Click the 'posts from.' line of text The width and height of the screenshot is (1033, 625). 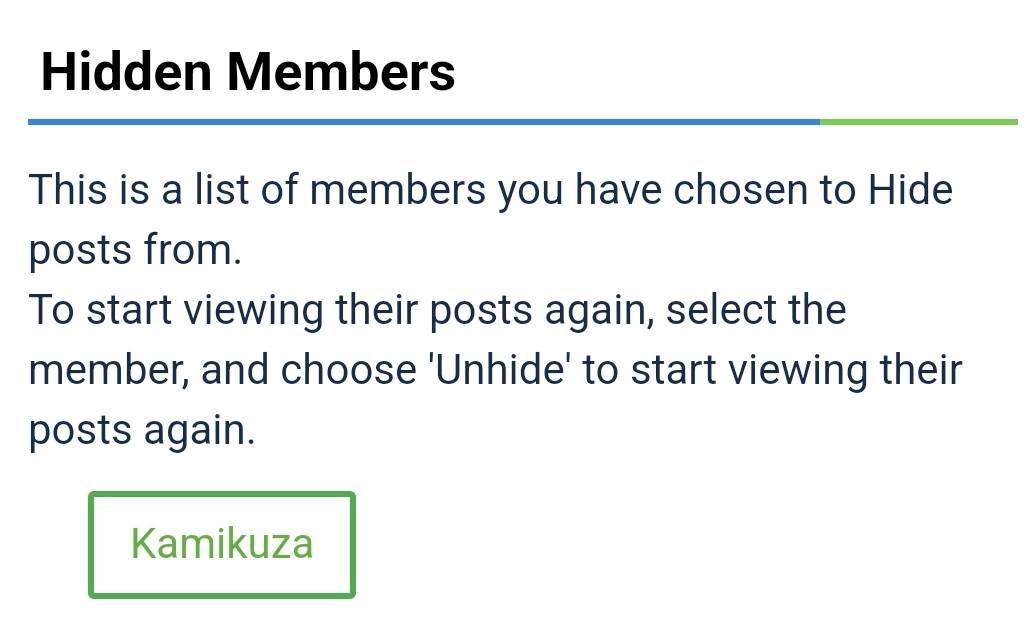135,250
